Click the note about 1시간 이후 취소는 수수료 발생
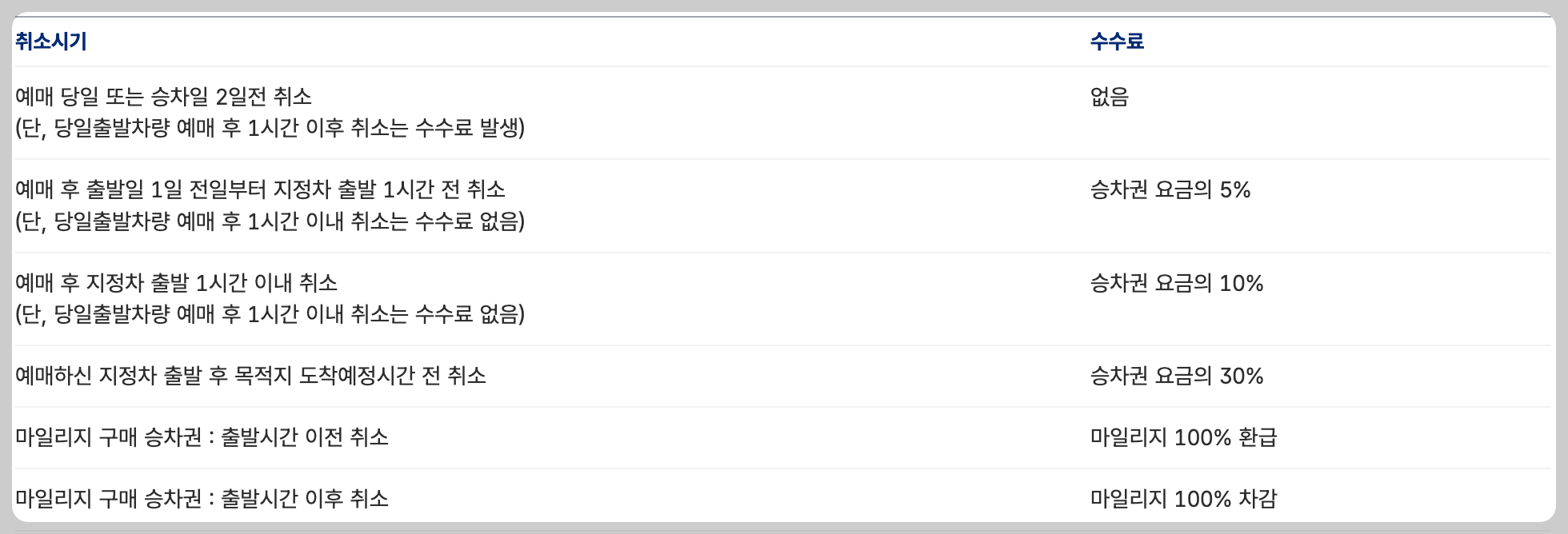This screenshot has width=1568, height=534. [270, 128]
